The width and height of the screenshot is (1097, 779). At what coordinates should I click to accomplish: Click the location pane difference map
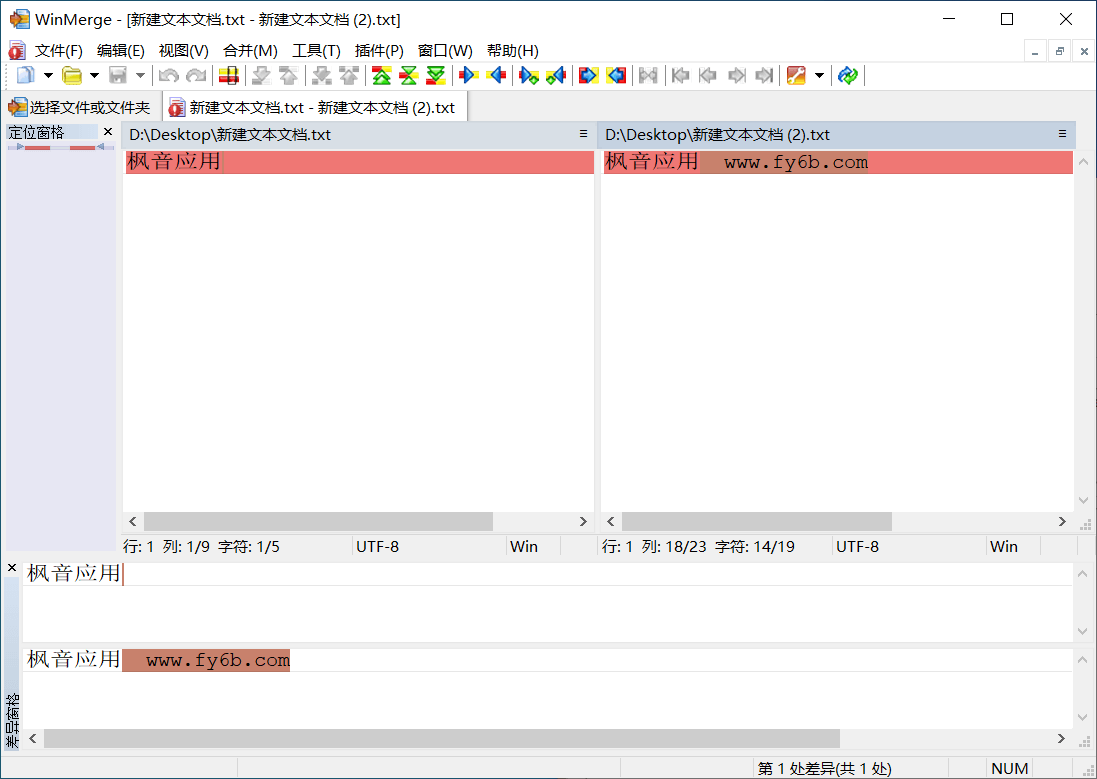[x=61, y=147]
